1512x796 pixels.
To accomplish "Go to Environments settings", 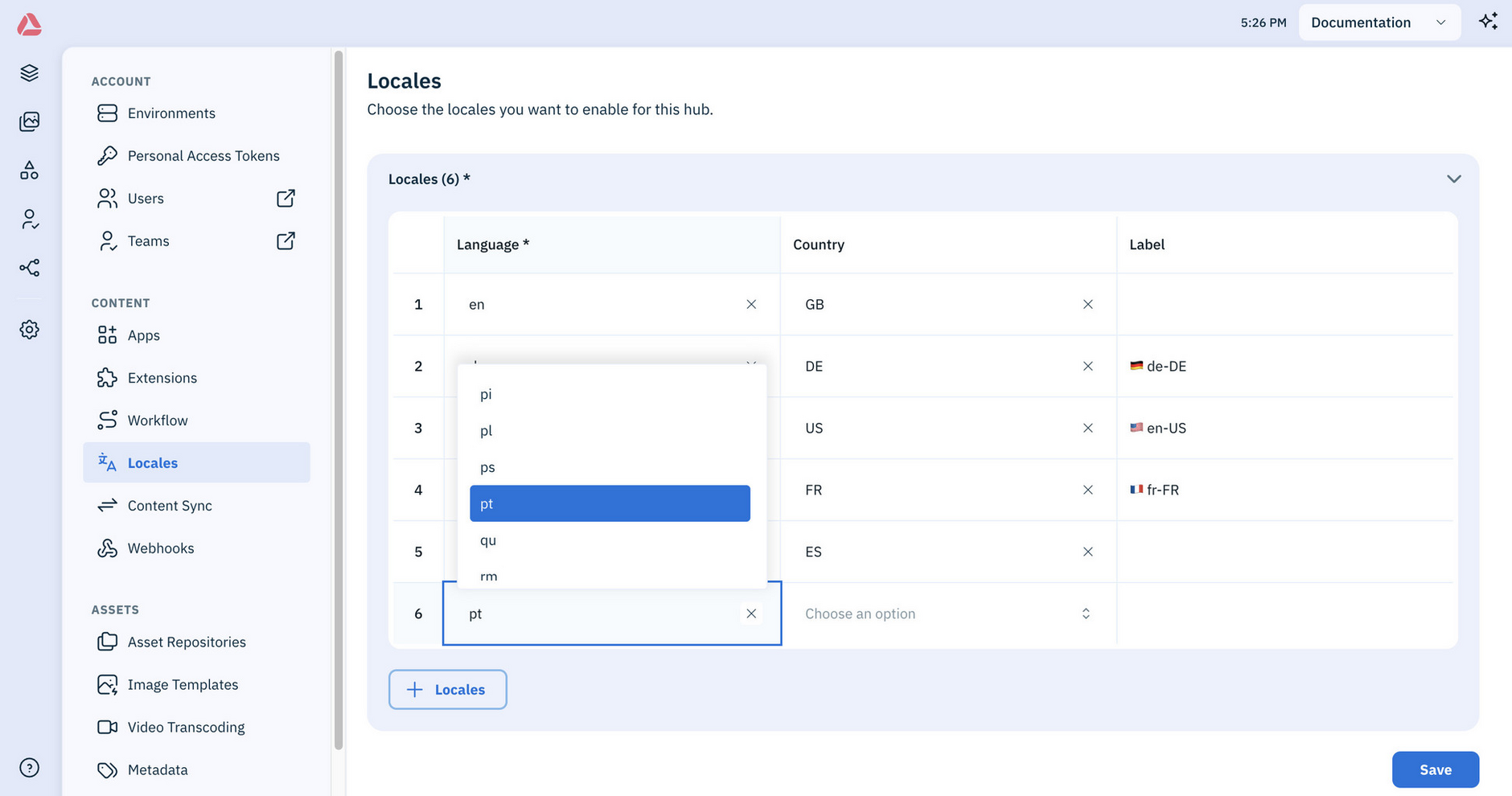I will [x=196, y=113].
